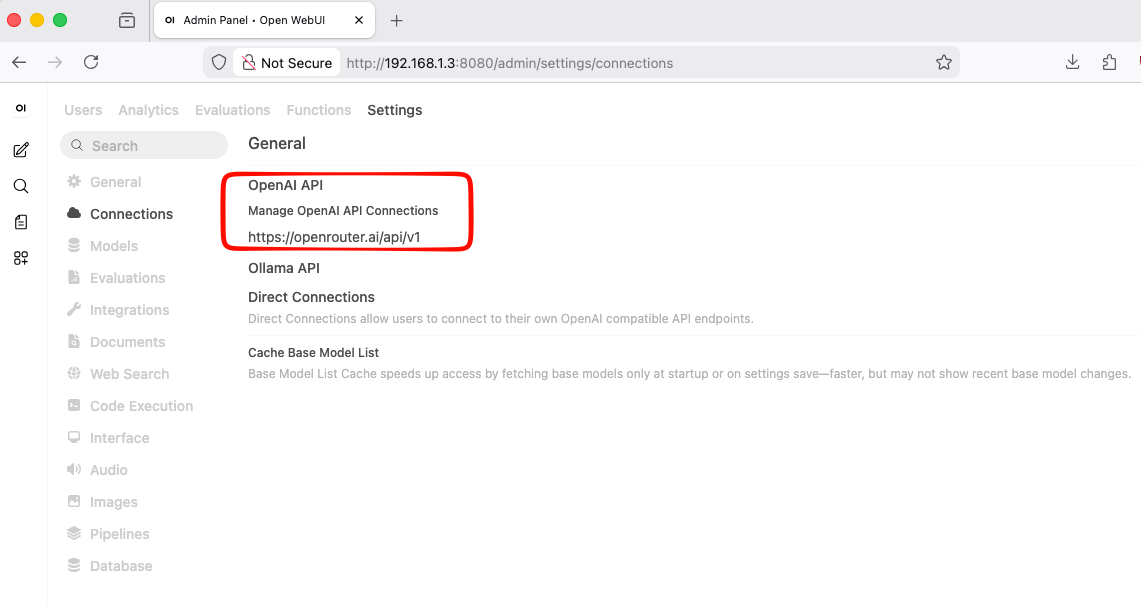Click the Code Execution terminal icon
The width and height of the screenshot is (1141, 605).
pos(73,406)
